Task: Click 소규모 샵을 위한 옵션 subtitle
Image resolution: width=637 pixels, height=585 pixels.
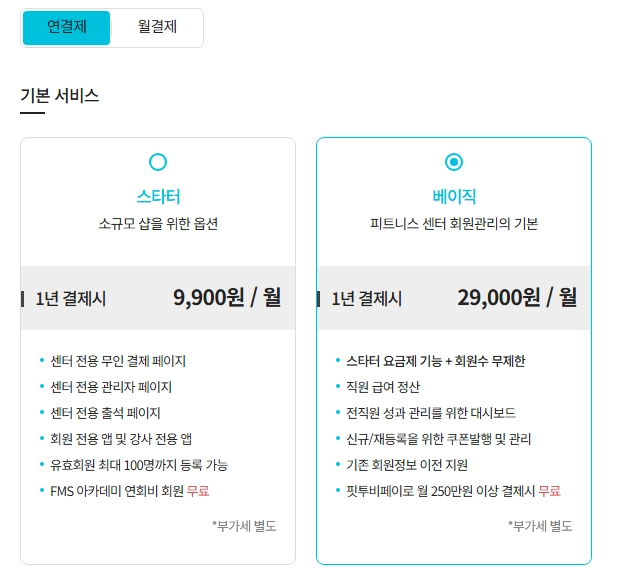Action: click(158, 223)
